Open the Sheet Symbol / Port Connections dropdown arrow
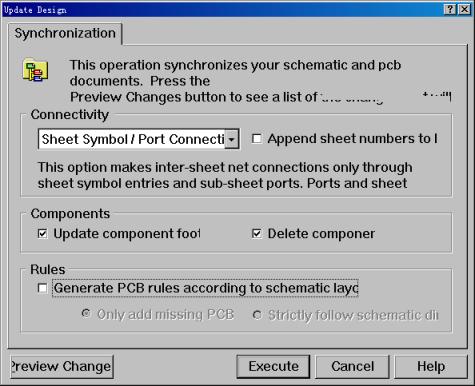The width and height of the screenshot is (475, 386). click(x=231, y=139)
